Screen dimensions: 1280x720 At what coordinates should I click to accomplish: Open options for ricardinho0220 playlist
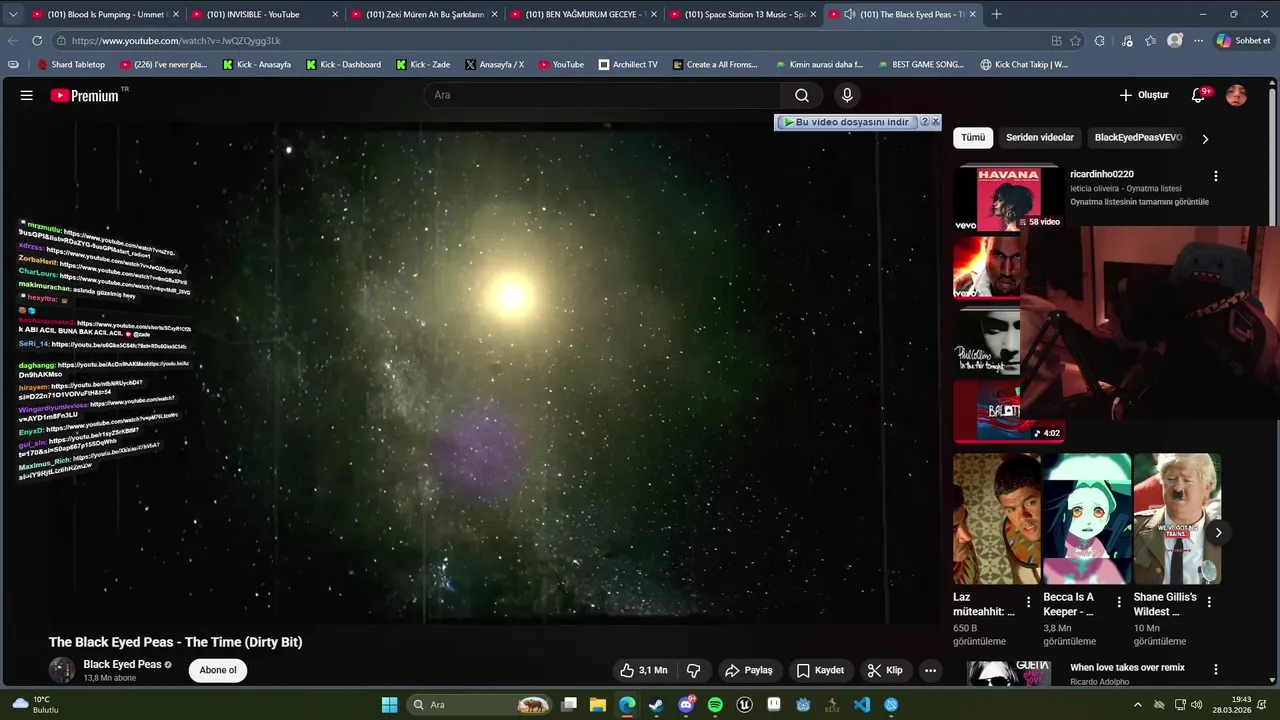1216,176
